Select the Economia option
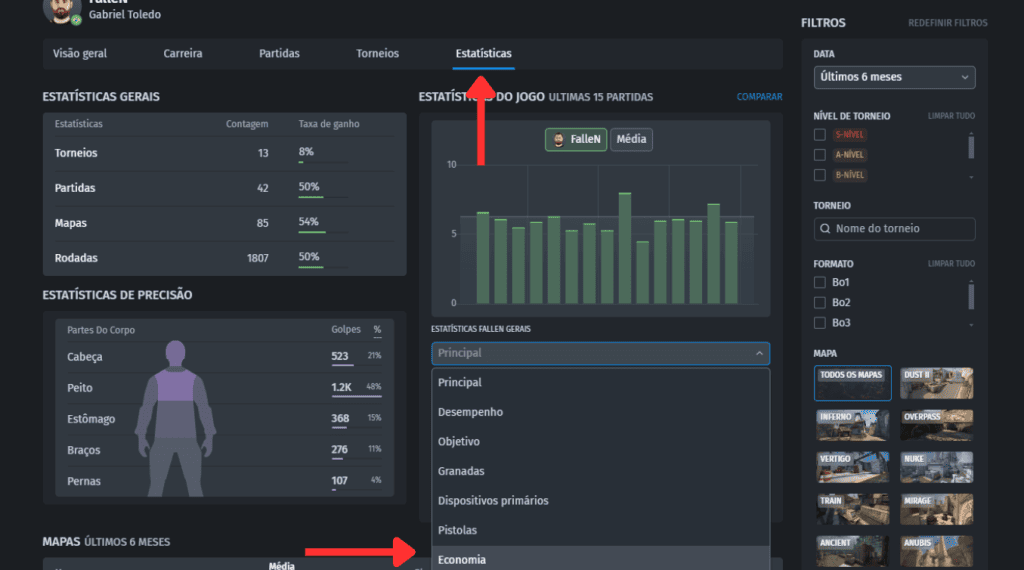This screenshot has height=570, width=1024. coord(600,559)
